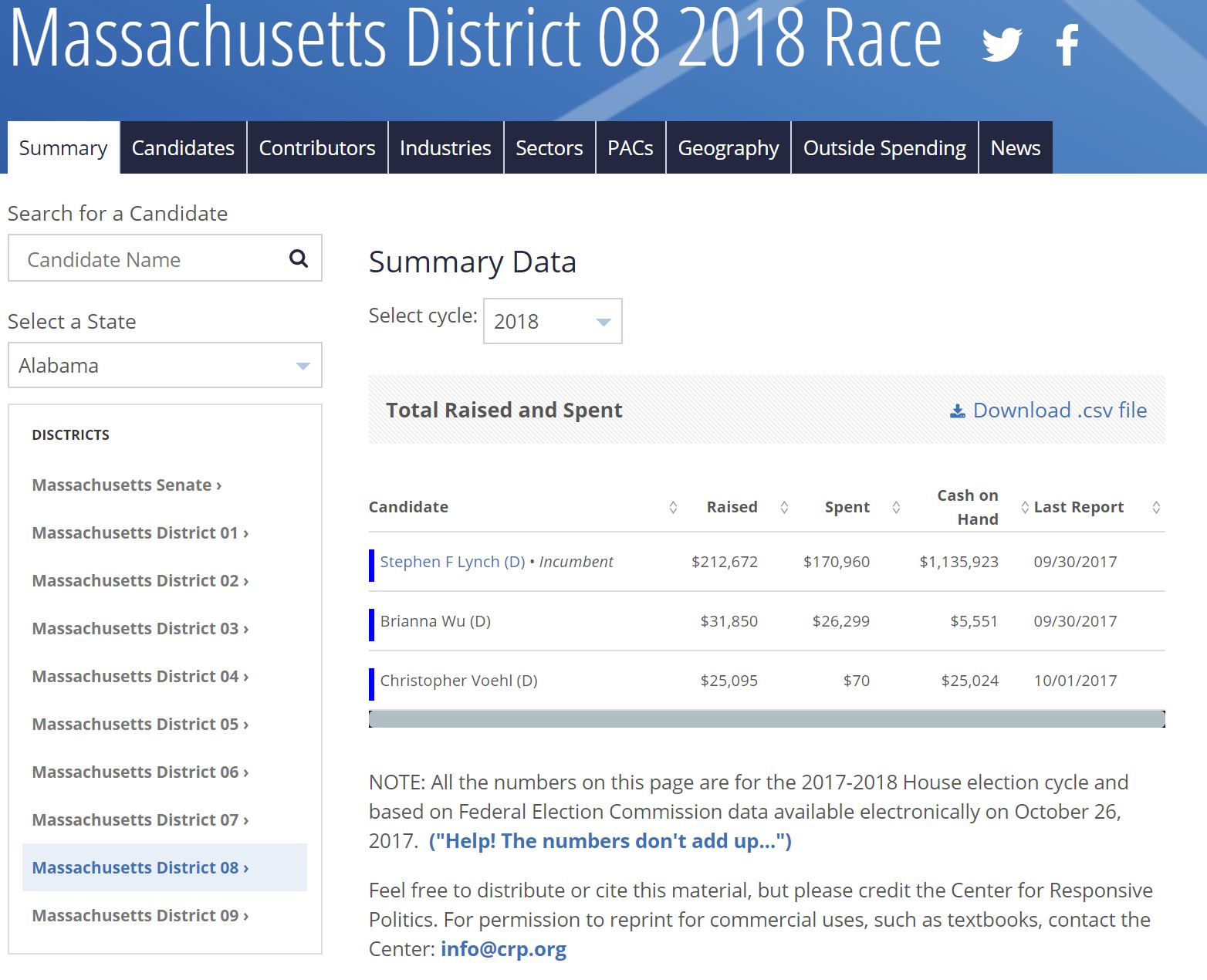Open Stephen F Lynch candidate profile
Viewport: 1207px width, 980px height.
coord(453,562)
